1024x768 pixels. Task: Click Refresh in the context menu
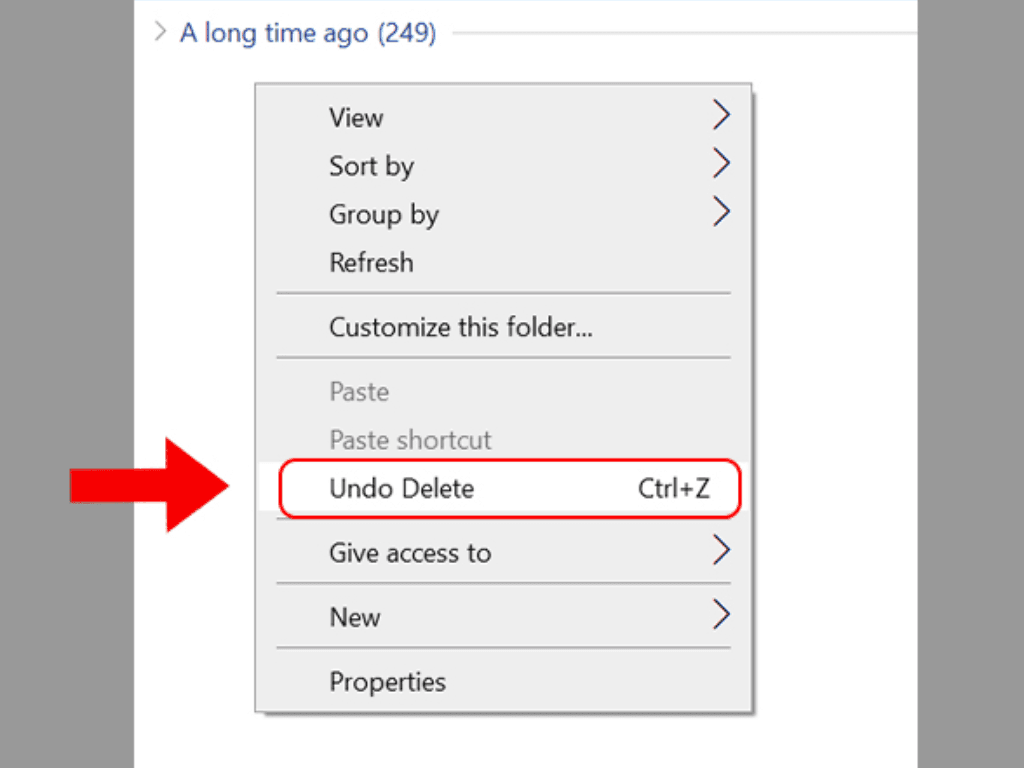pyautogui.click(x=371, y=263)
